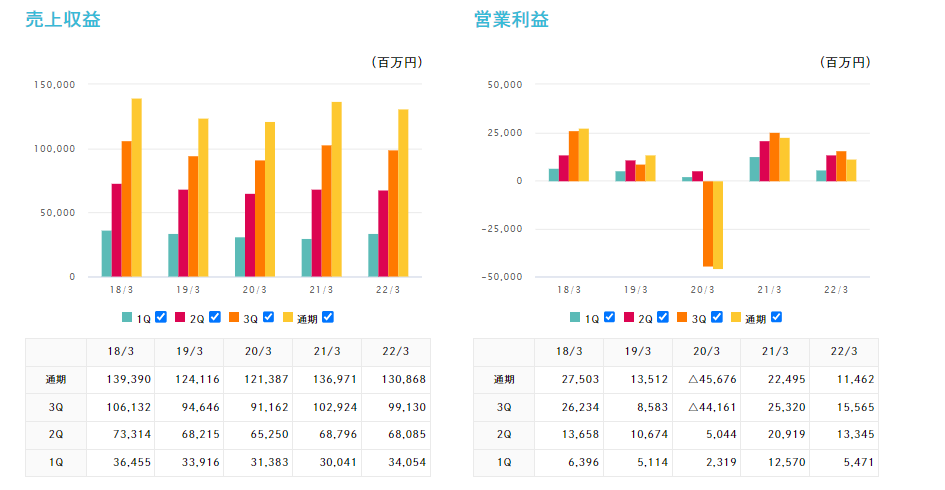Uncheck the 1Q checkbox under 営業利益 chart
This screenshot has width=945, height=490.
pos(609,317)
